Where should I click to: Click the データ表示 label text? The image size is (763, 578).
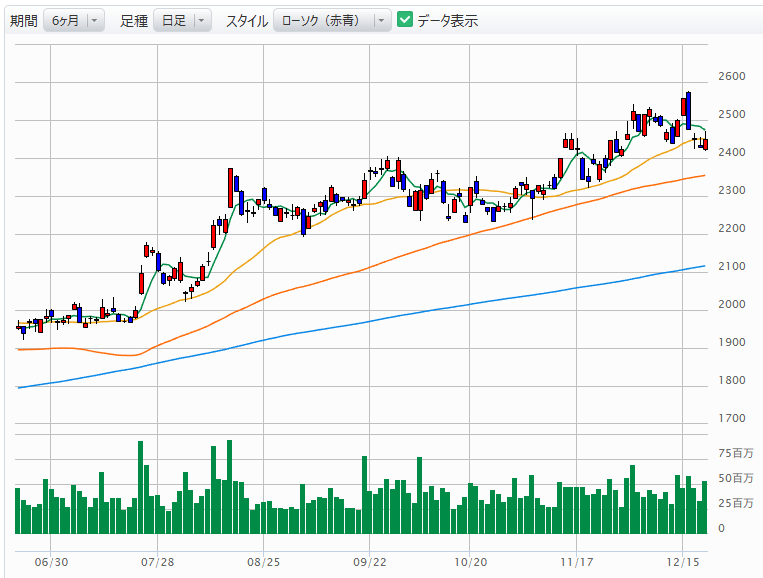pos(447,20)
